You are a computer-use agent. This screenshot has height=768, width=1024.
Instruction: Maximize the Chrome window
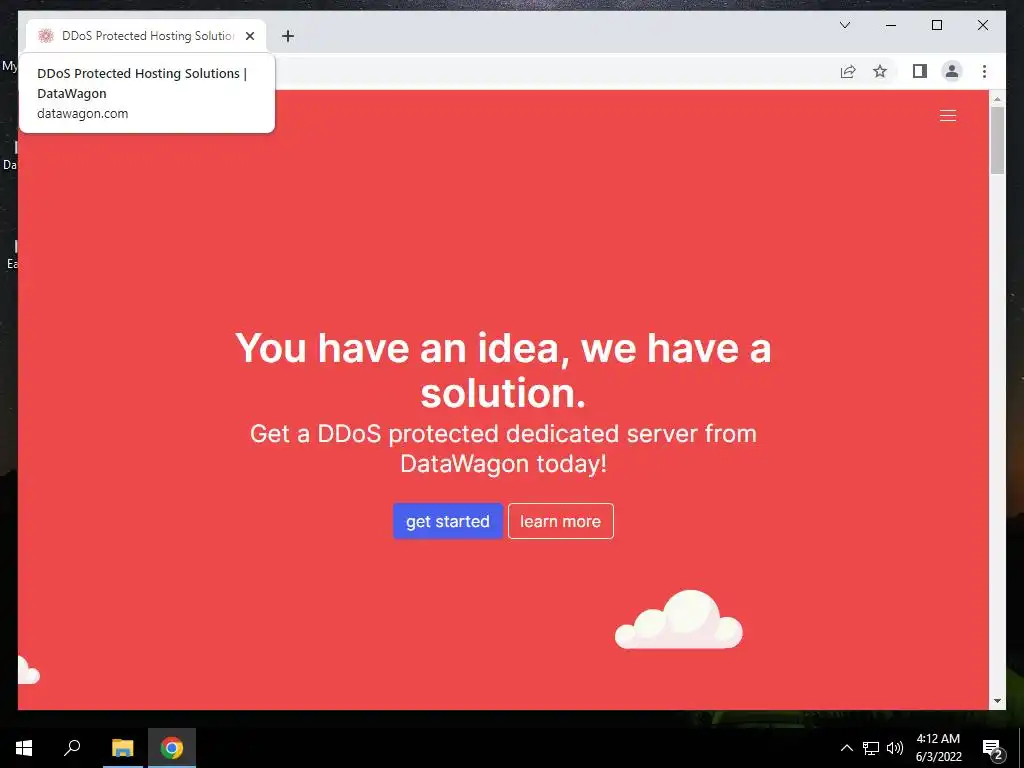coord(936,25)
